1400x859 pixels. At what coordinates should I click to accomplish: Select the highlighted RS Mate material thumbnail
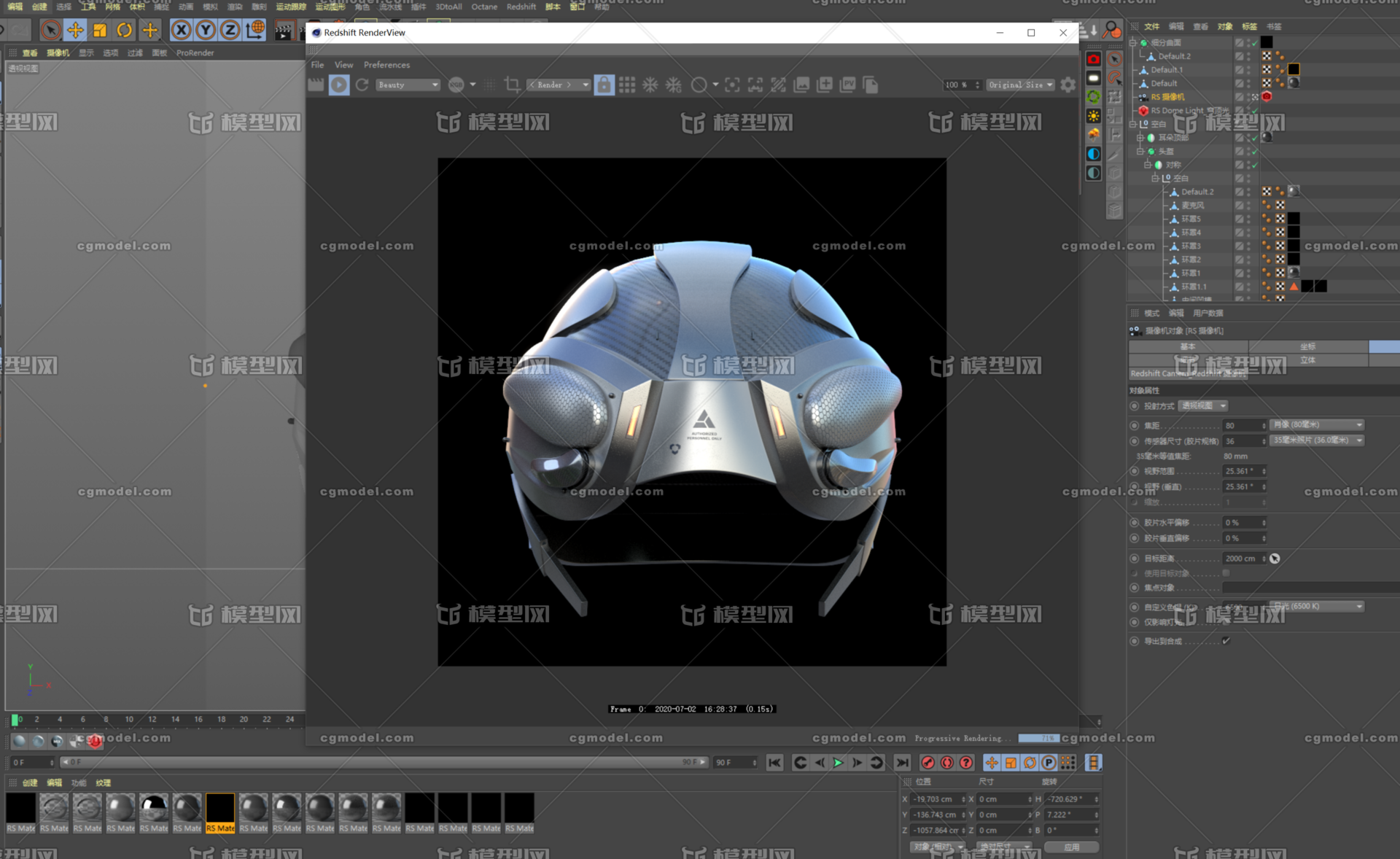(x=220, y=808)
